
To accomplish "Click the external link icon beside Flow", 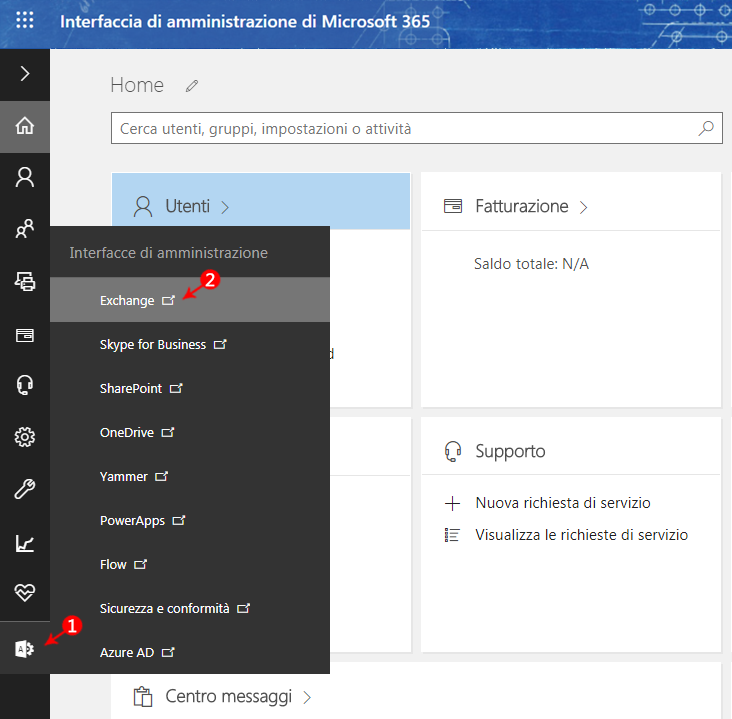I will point(141,564).
